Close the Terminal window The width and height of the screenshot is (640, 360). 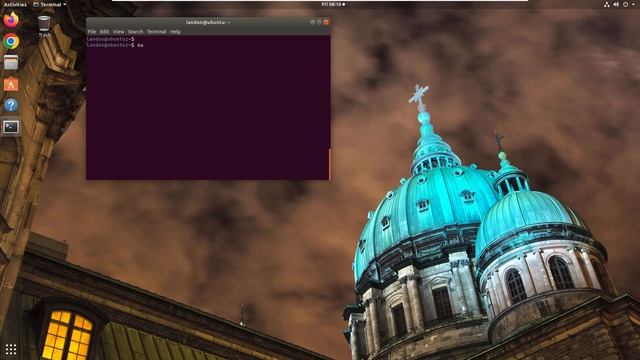[x=326, y=22]
